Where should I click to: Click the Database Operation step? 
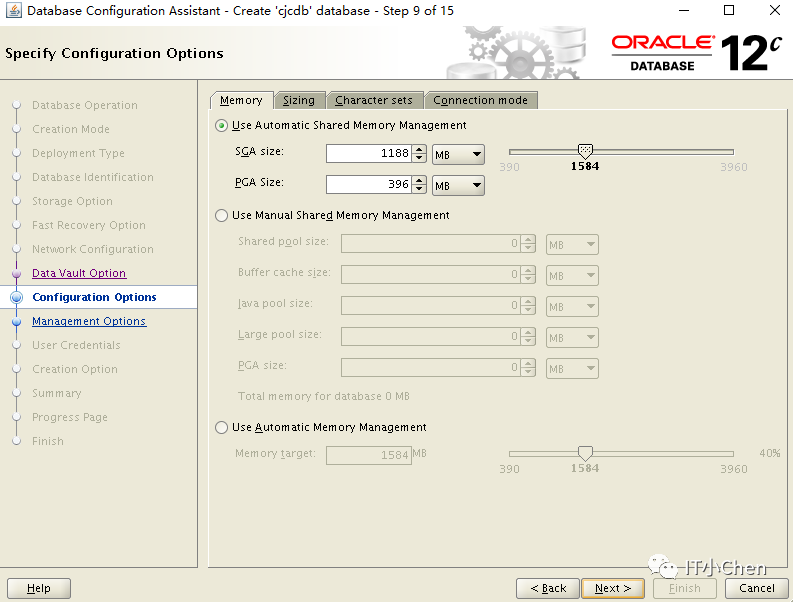[x=84, y=105]
